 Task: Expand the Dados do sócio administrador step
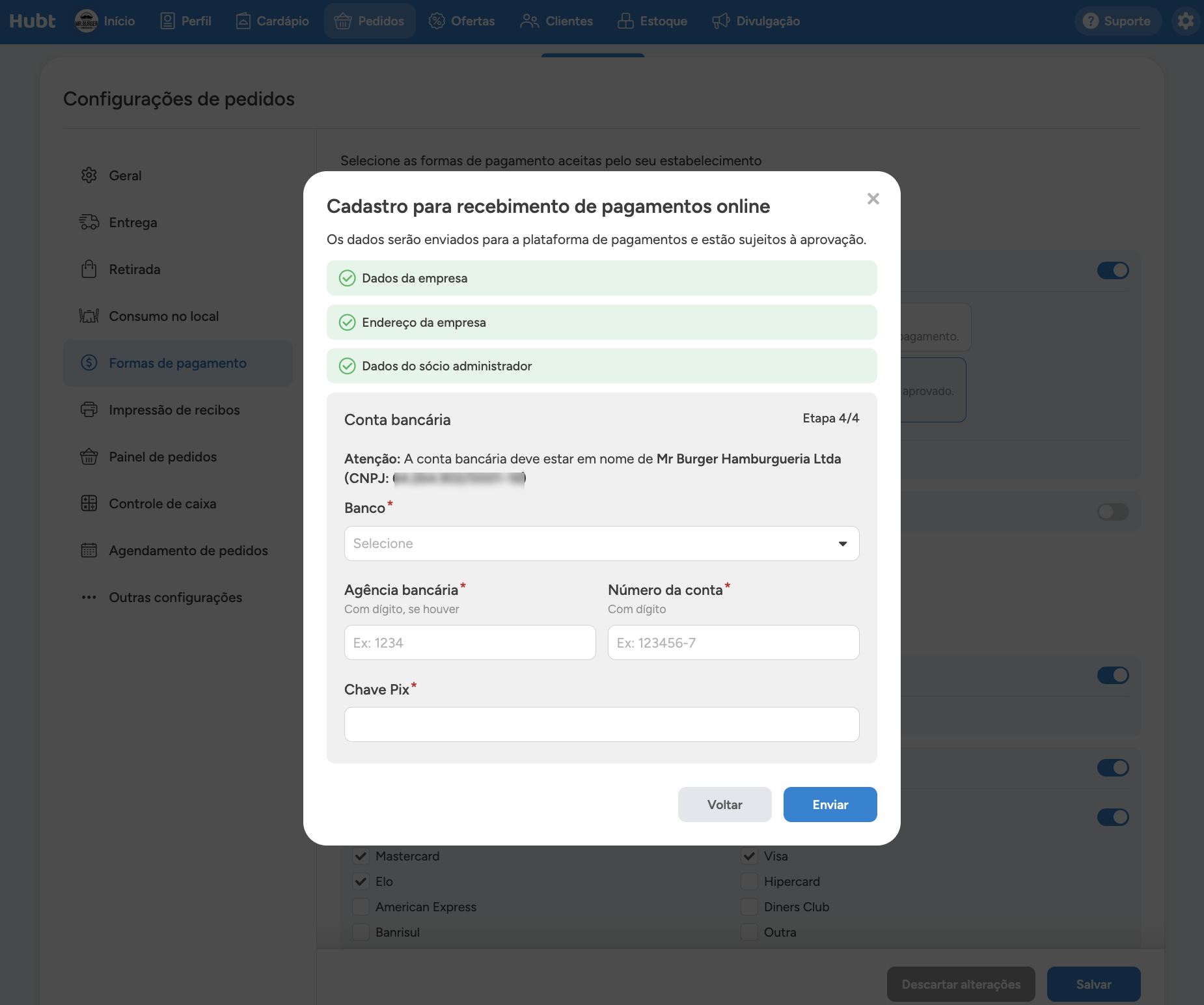(x=601, y=366)
